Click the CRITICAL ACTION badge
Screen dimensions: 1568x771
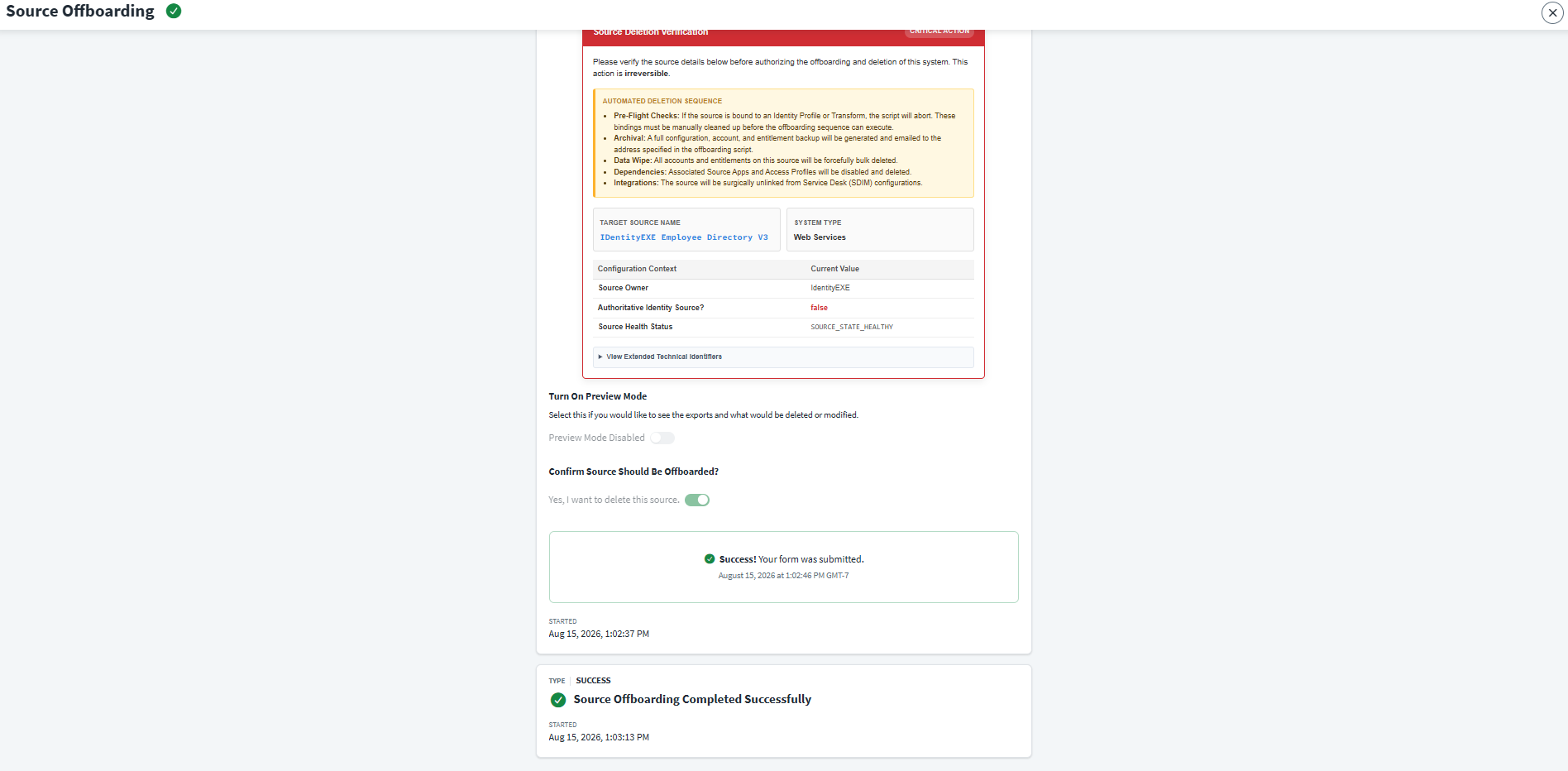pyautogui.click(x=939, y=31)
